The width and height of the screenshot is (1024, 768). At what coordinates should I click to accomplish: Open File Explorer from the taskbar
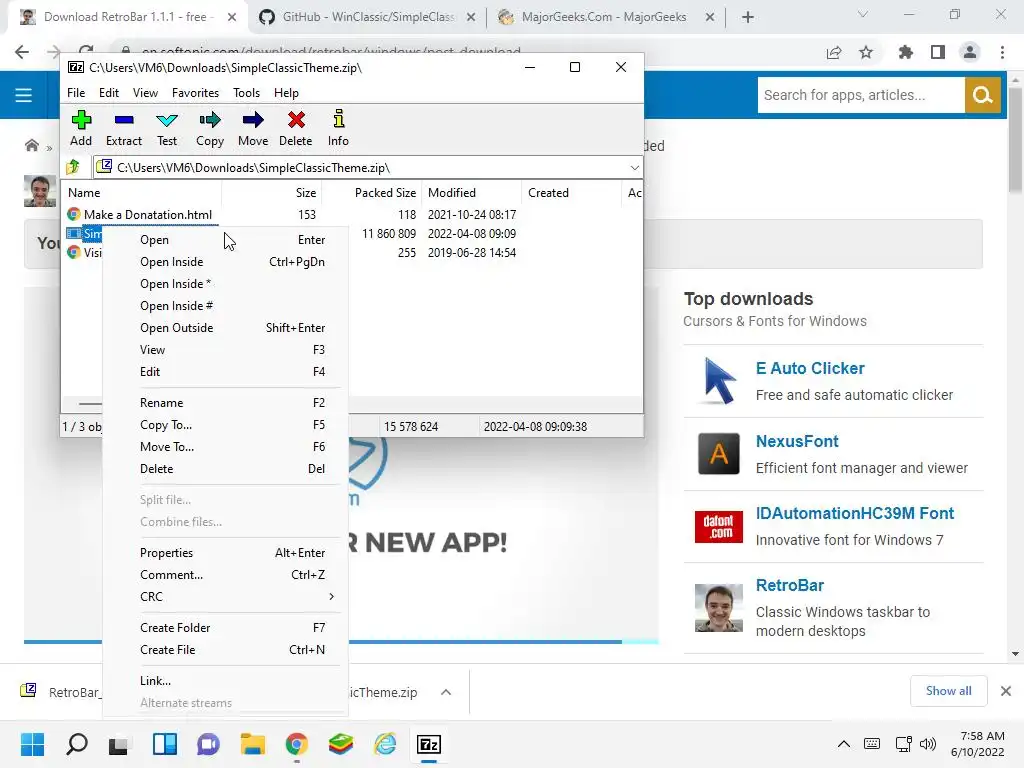coord(253,744)
